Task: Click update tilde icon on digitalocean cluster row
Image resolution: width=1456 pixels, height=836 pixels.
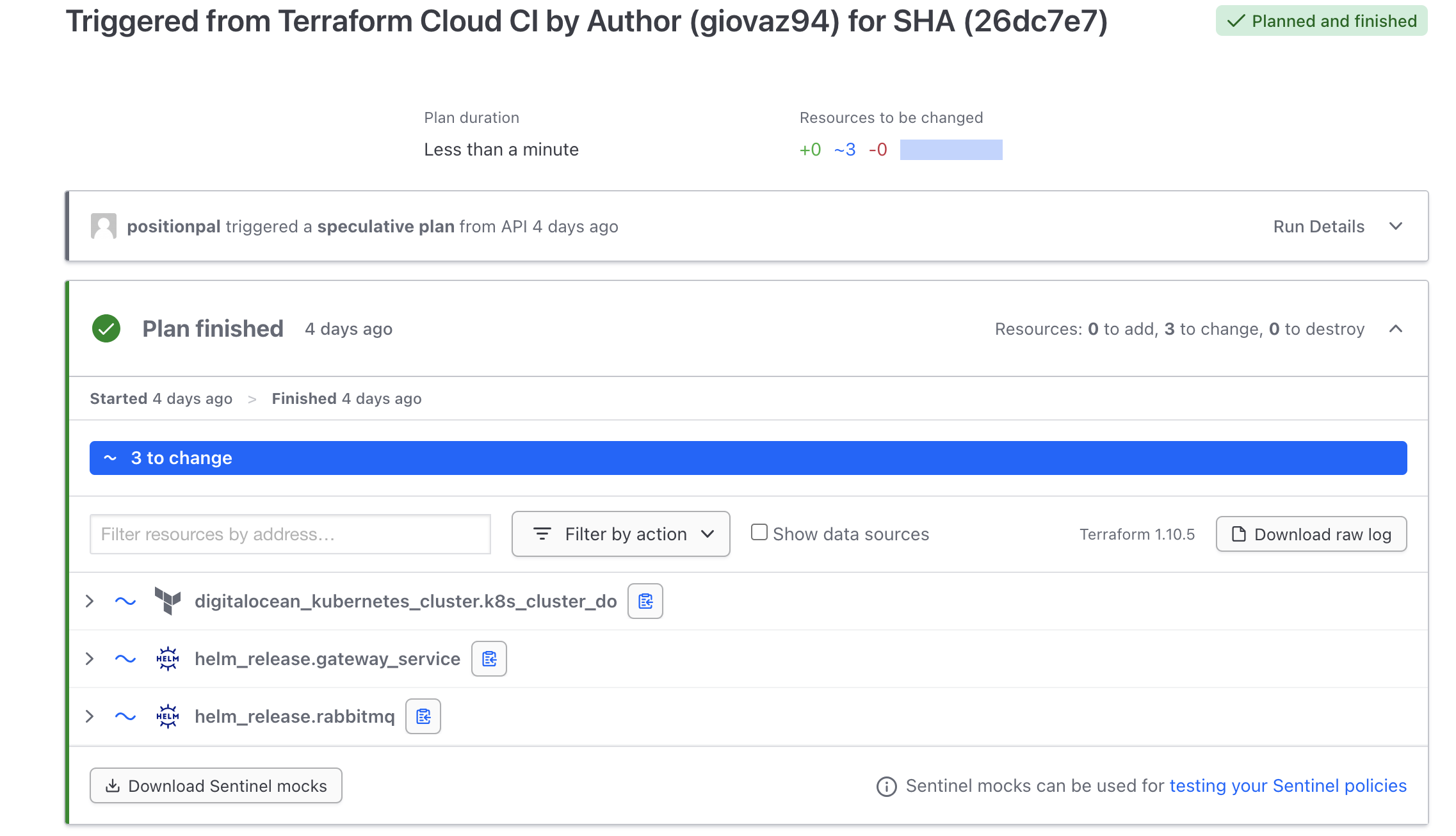Action: [x=125, y=601]
